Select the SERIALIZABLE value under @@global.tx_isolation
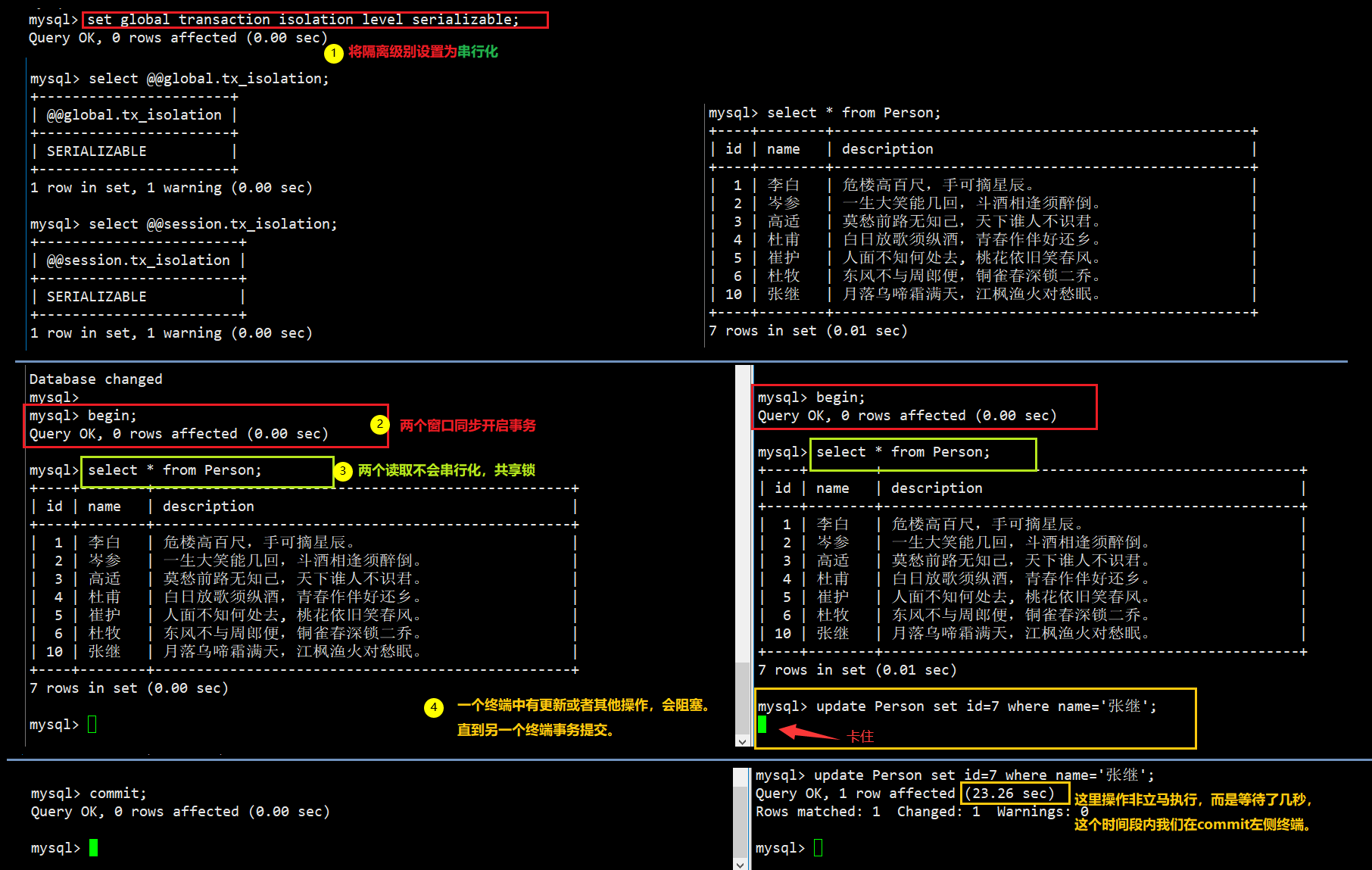The image size is (1372, 870). [97, 151]
